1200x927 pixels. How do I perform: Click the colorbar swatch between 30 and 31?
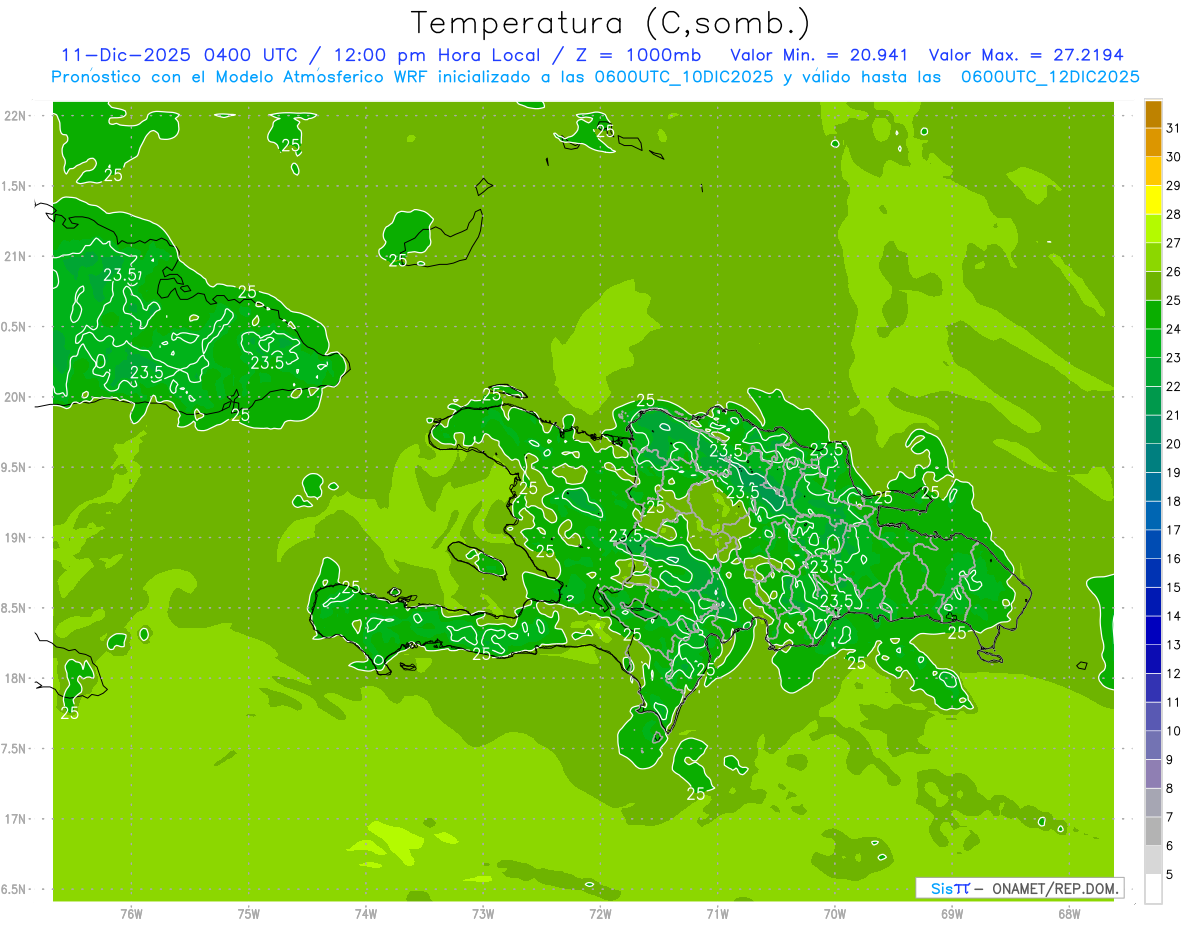pyautogui.click(x=1153, y=142)
